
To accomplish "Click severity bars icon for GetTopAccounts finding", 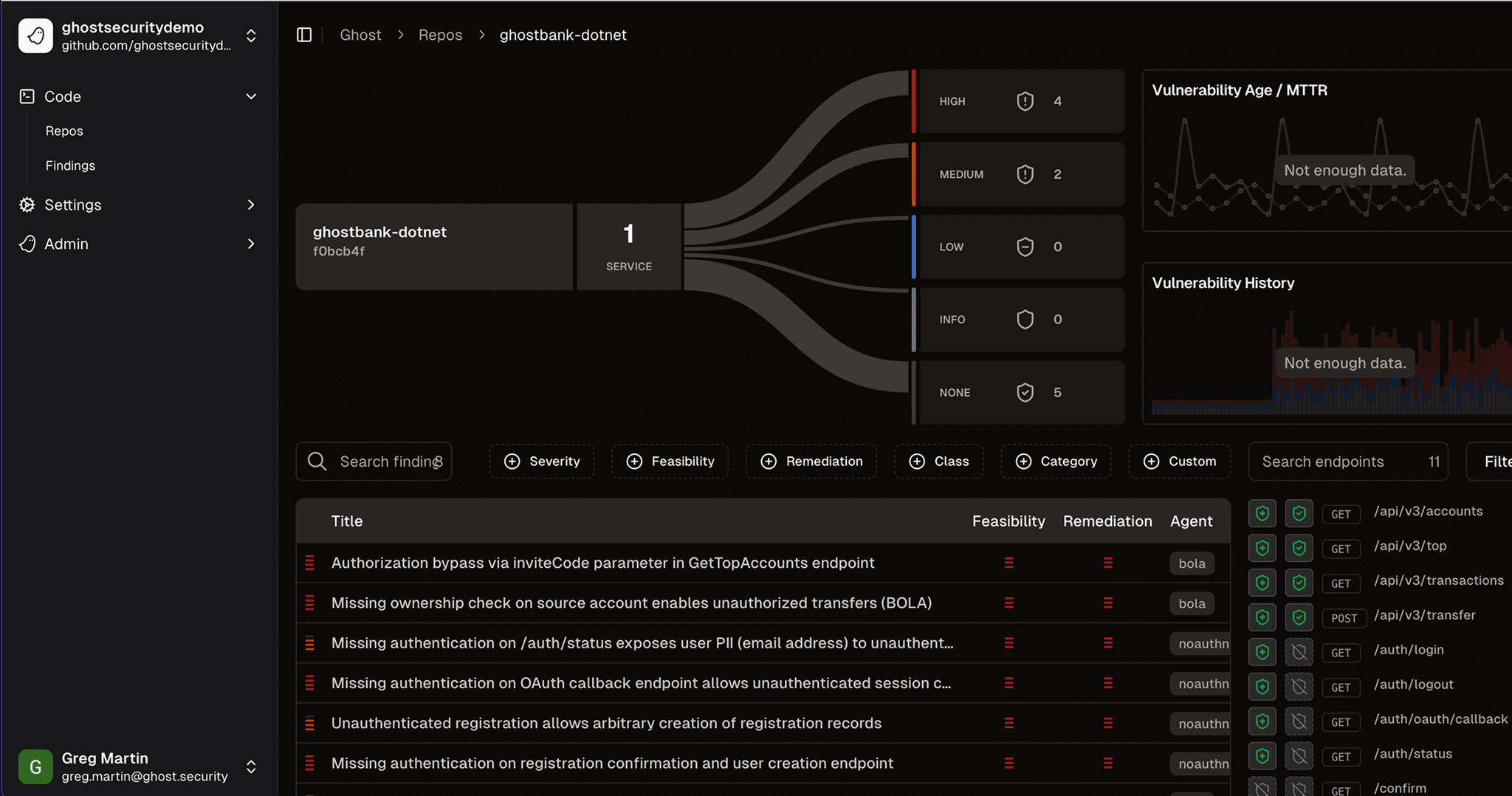I will 310,563.
